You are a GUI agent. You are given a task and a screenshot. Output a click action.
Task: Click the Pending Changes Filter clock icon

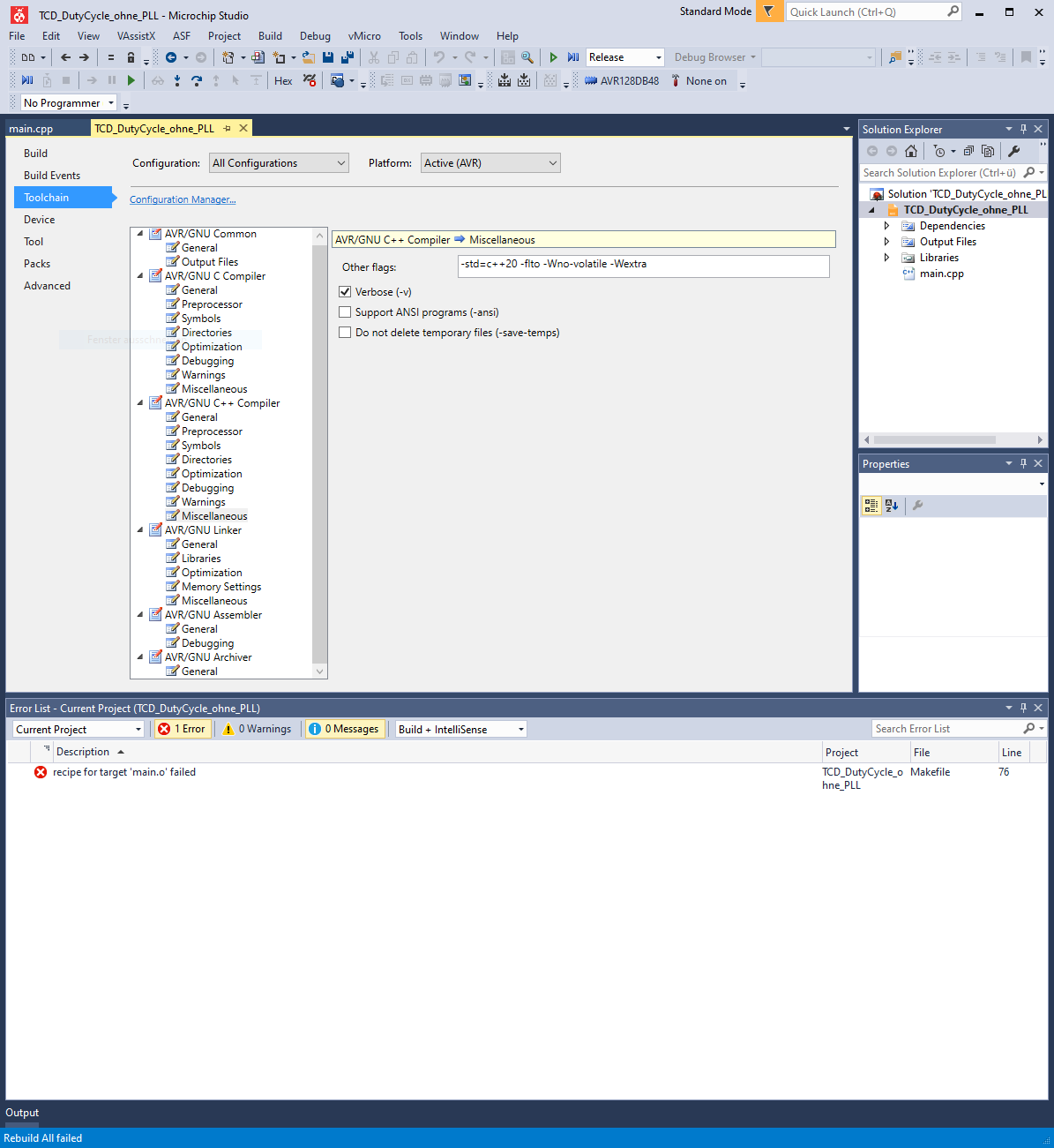click(939, 151)
